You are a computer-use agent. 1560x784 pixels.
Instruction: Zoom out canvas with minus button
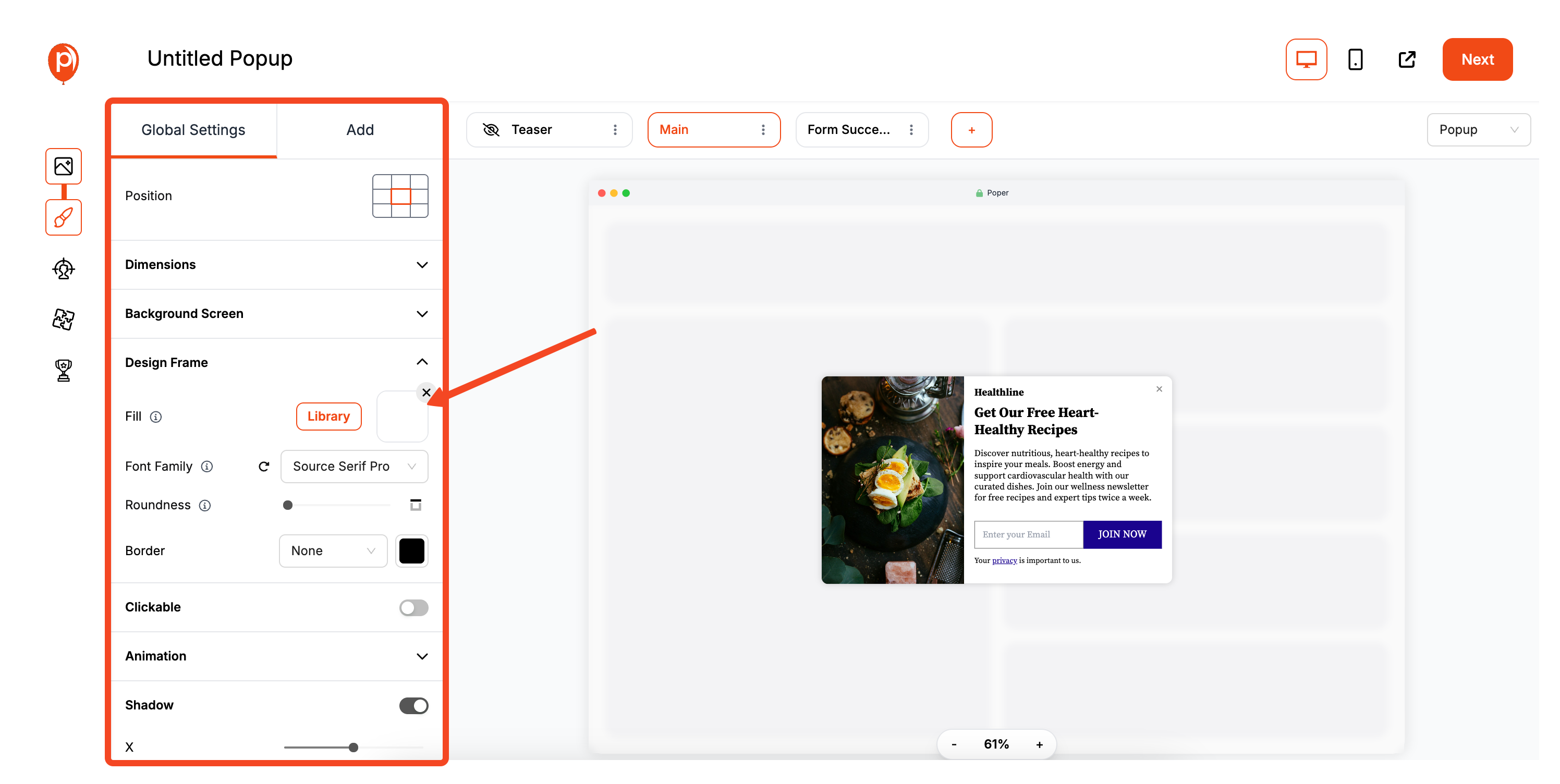pyautogui.click(x=953, y=744)
